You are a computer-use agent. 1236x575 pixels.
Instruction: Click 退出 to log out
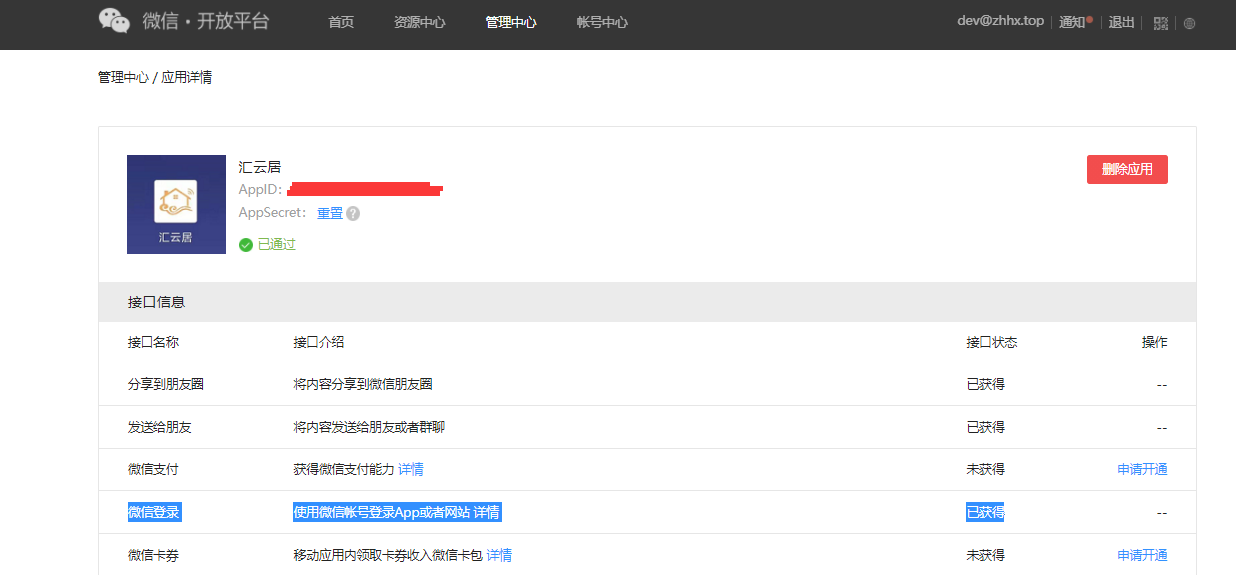(1121, 22)
